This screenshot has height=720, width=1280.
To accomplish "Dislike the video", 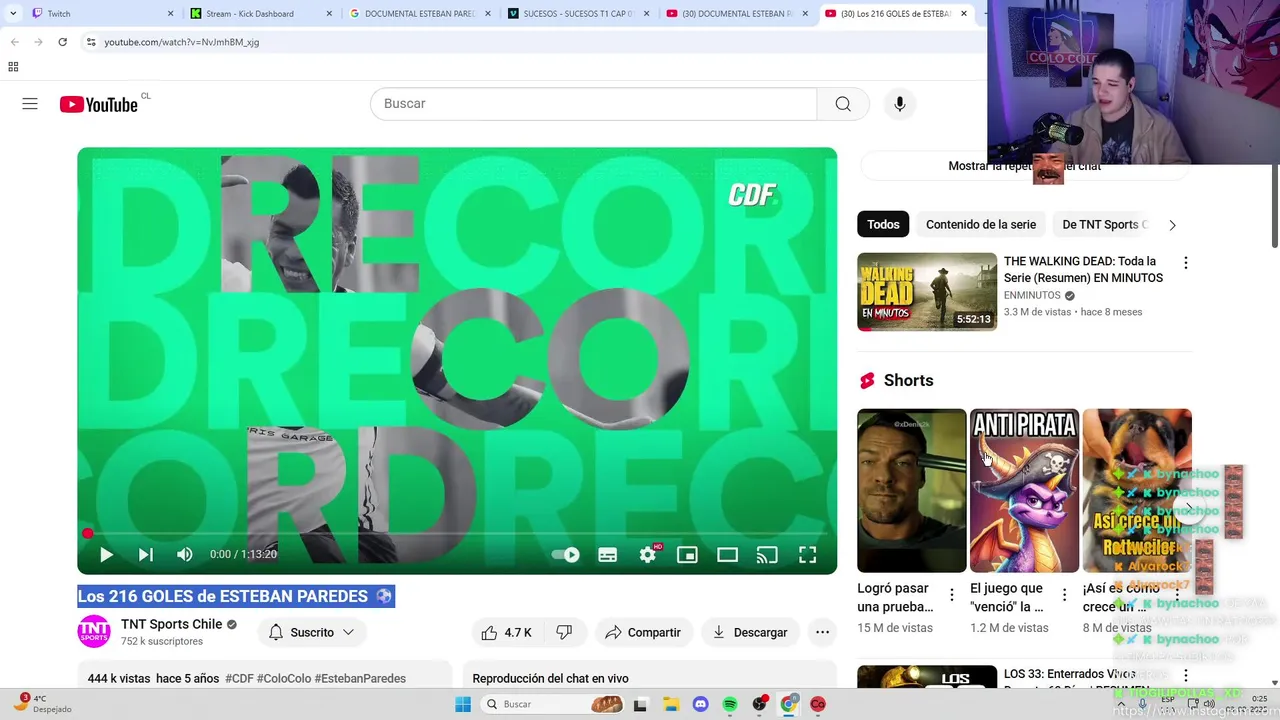I will click(564, 632).
